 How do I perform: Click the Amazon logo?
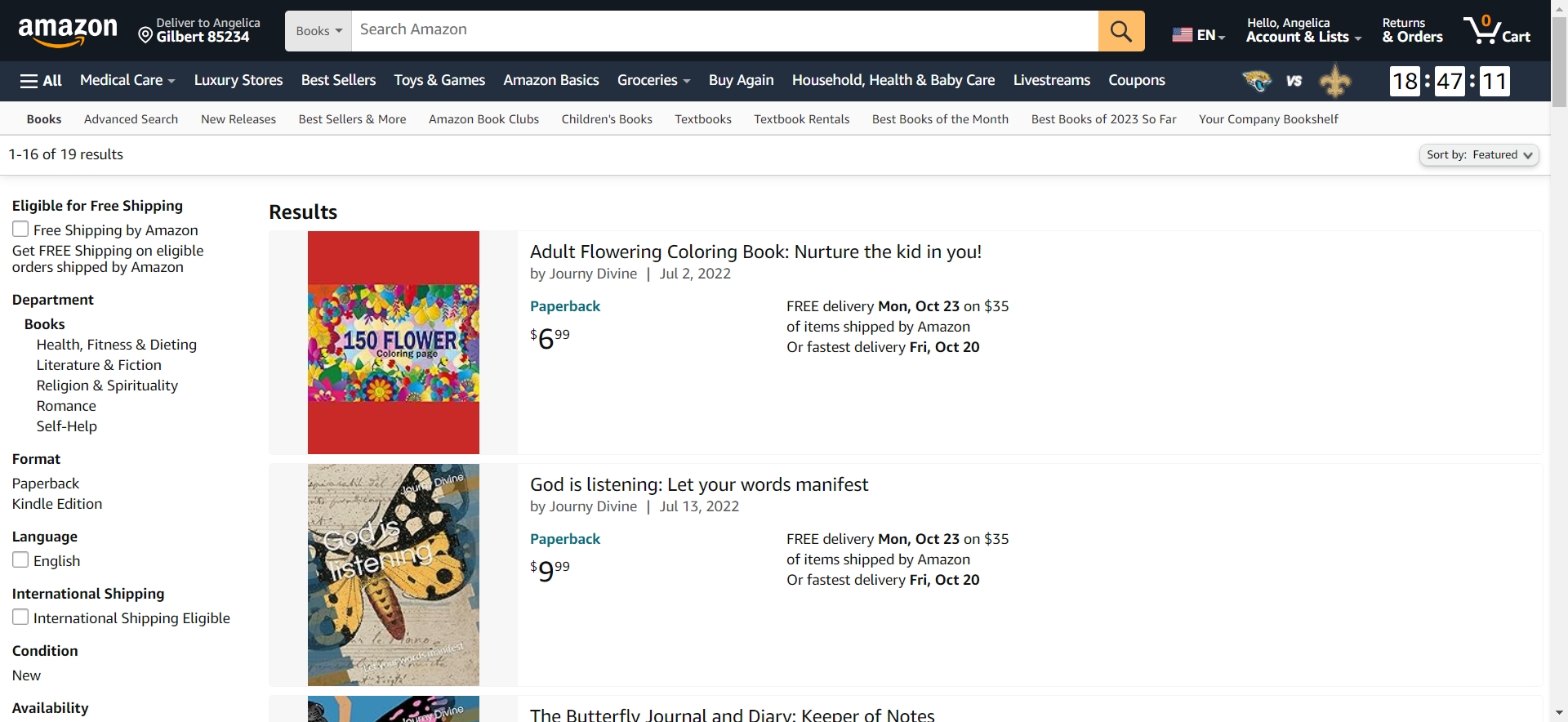pyautogui.click(x=68, y=31)
